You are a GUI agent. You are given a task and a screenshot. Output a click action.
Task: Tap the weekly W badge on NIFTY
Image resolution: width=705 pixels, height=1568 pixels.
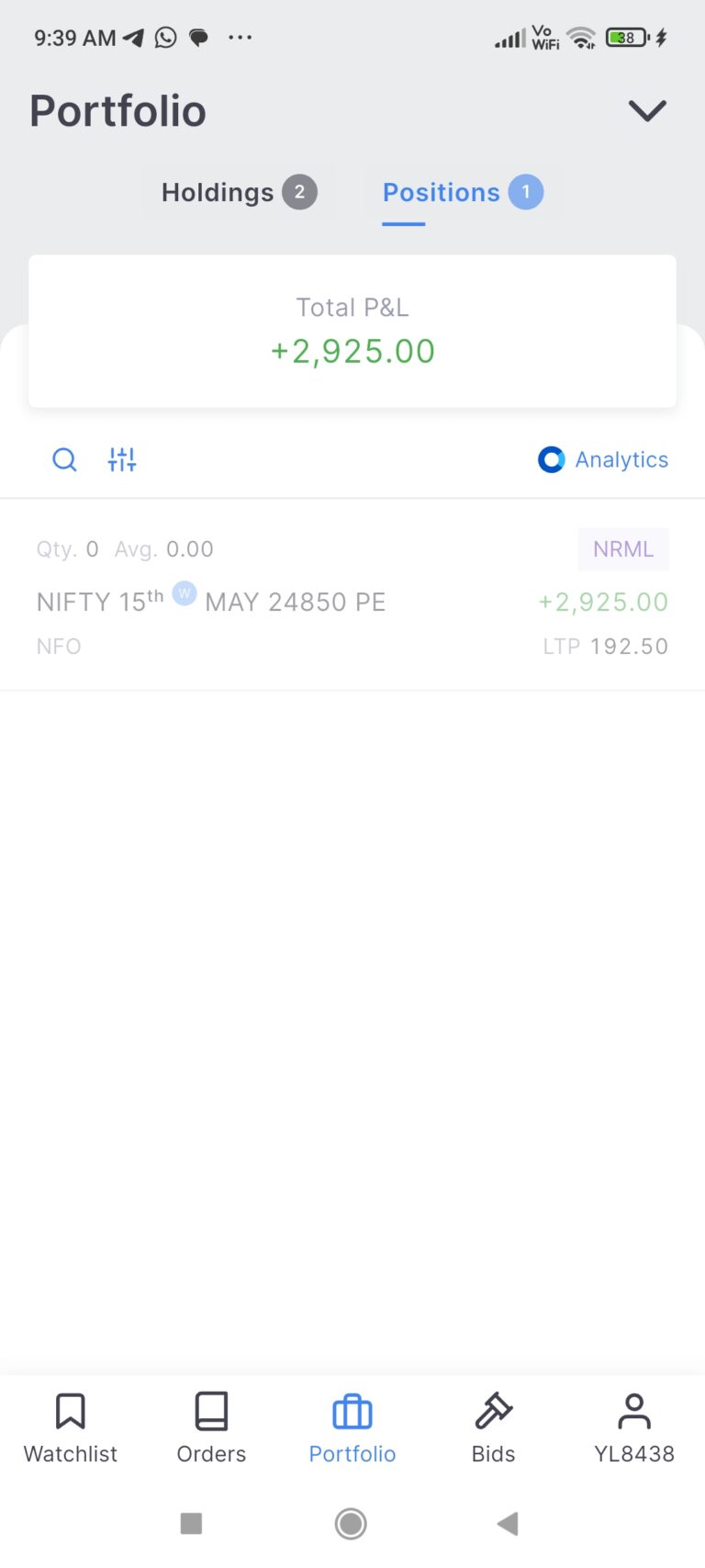click(185, 592)
